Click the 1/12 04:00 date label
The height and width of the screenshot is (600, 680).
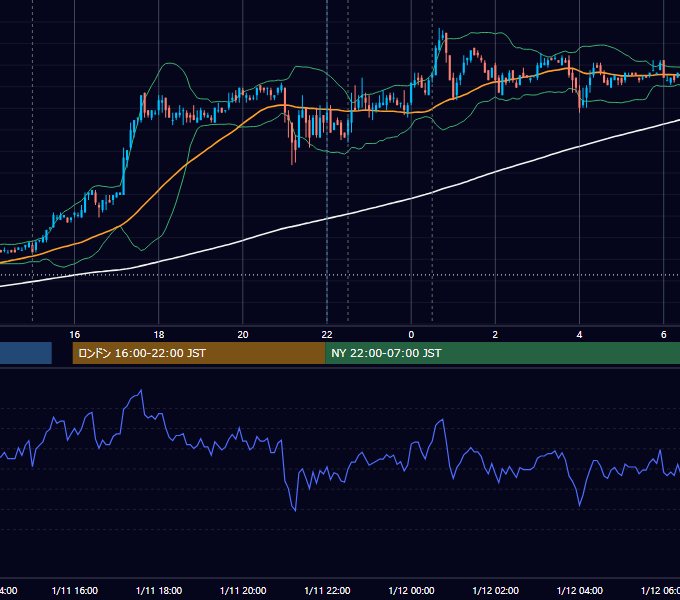coord(579,590)
